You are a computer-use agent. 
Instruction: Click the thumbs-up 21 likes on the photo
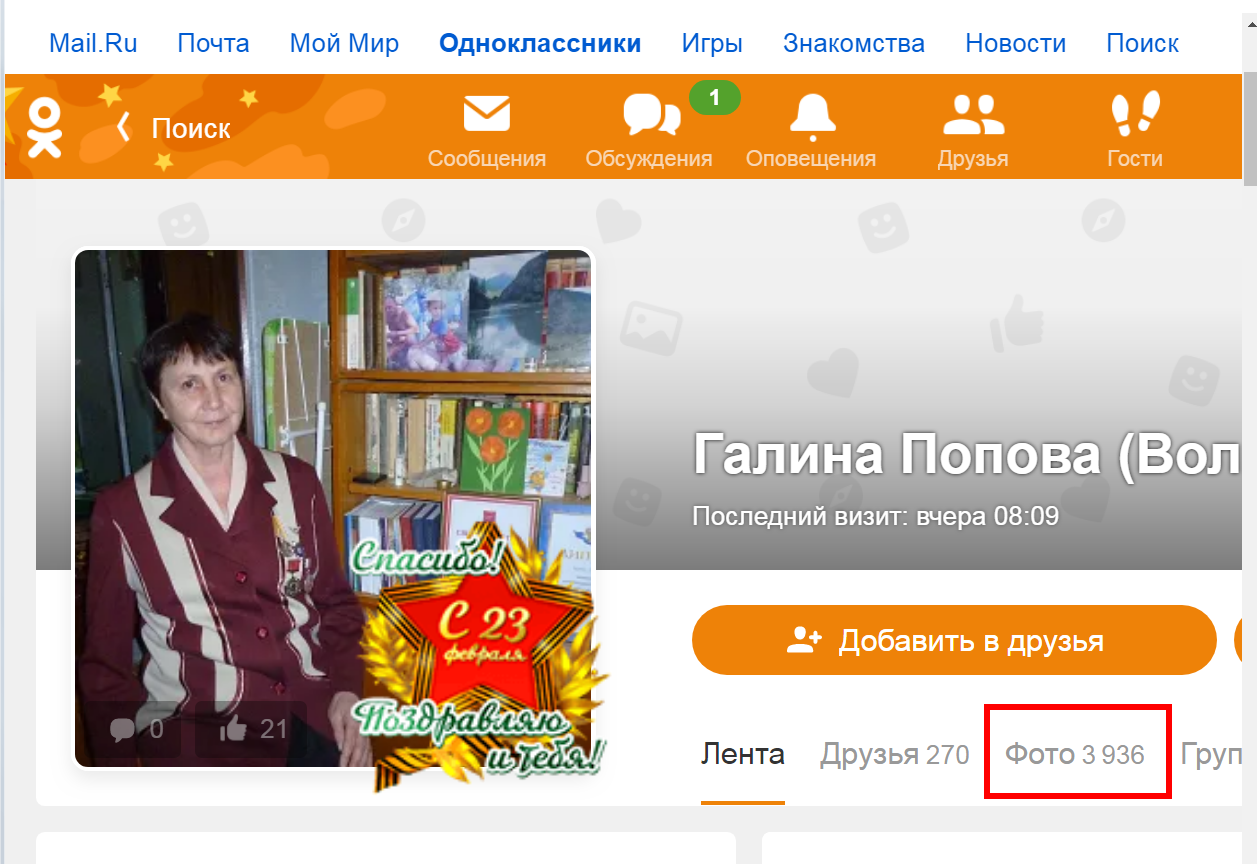pos(254,729)
